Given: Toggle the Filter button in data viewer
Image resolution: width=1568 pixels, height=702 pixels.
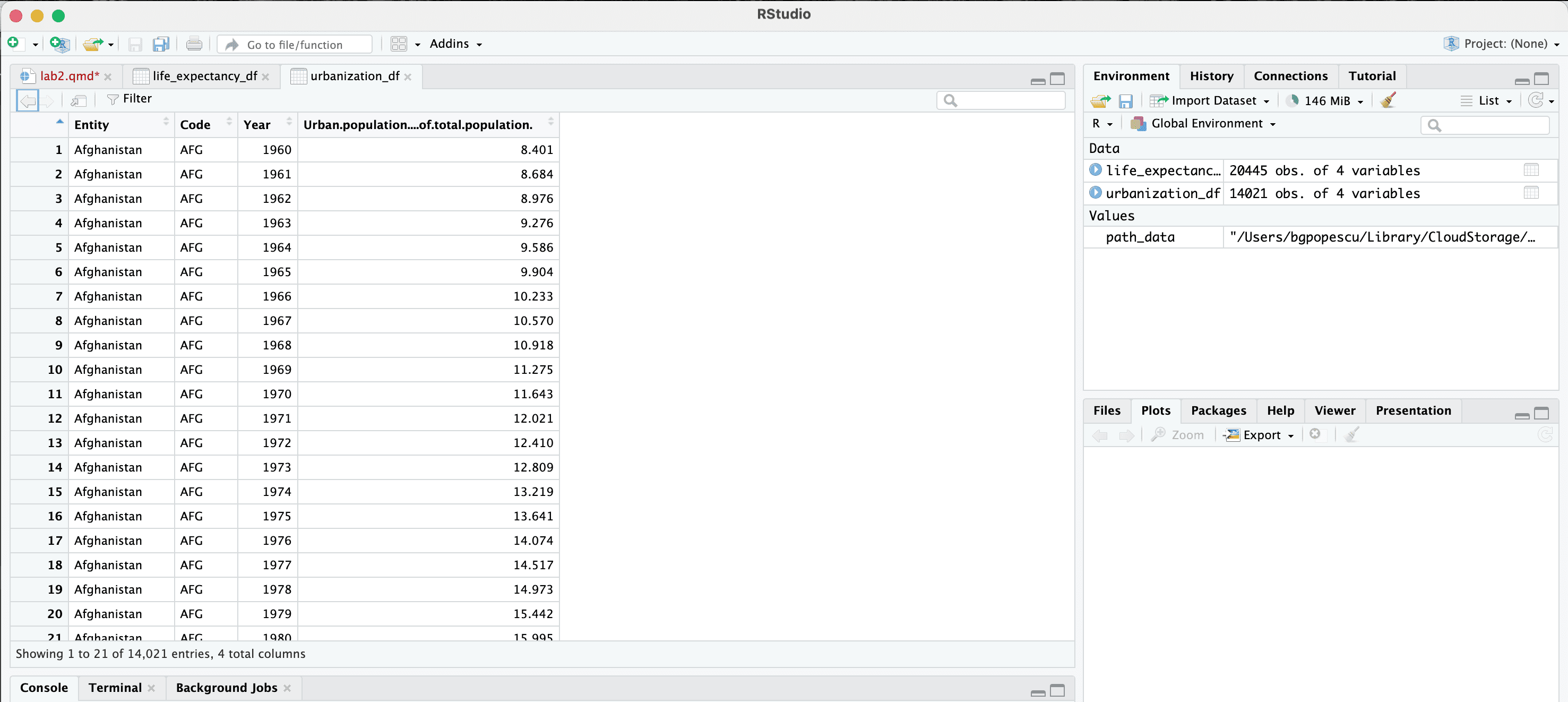Looking at the screenshot, I should 129,99.
